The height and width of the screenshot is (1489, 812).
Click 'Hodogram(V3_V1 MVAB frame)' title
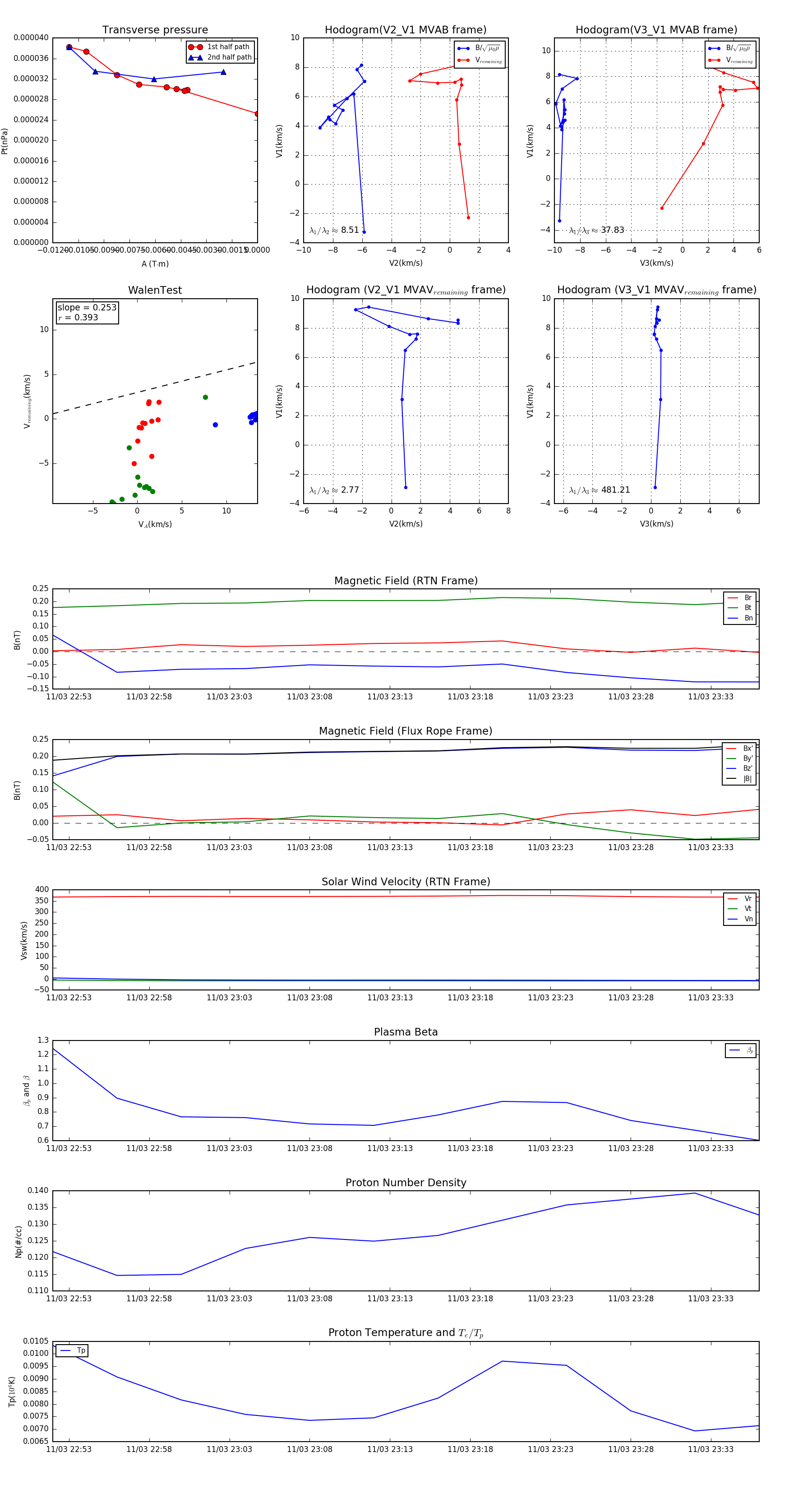point(656,30)
